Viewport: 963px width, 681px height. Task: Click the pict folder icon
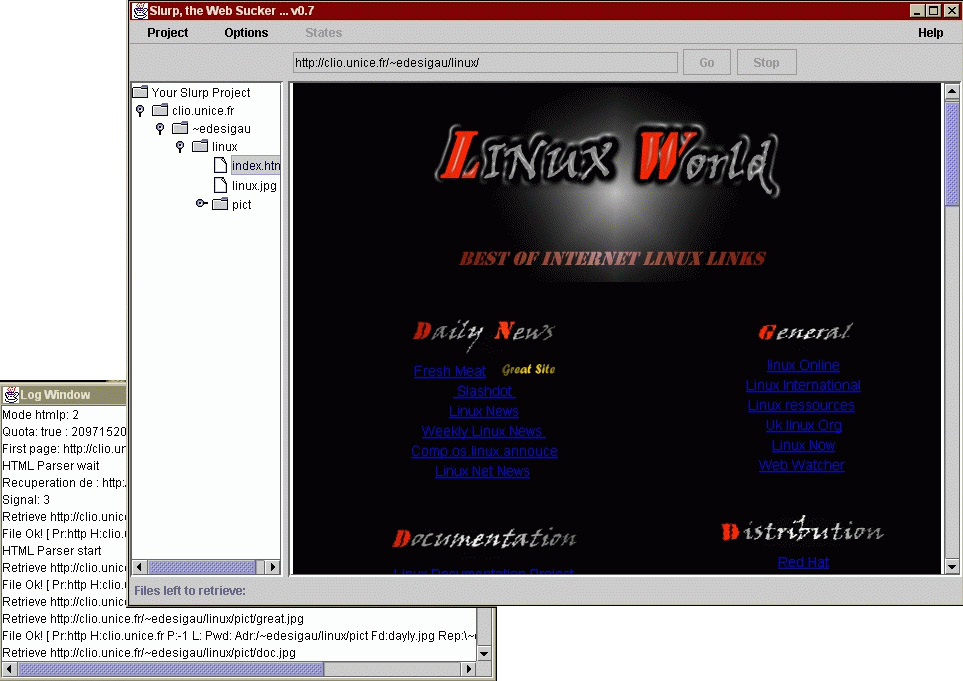tap(220, 205)
